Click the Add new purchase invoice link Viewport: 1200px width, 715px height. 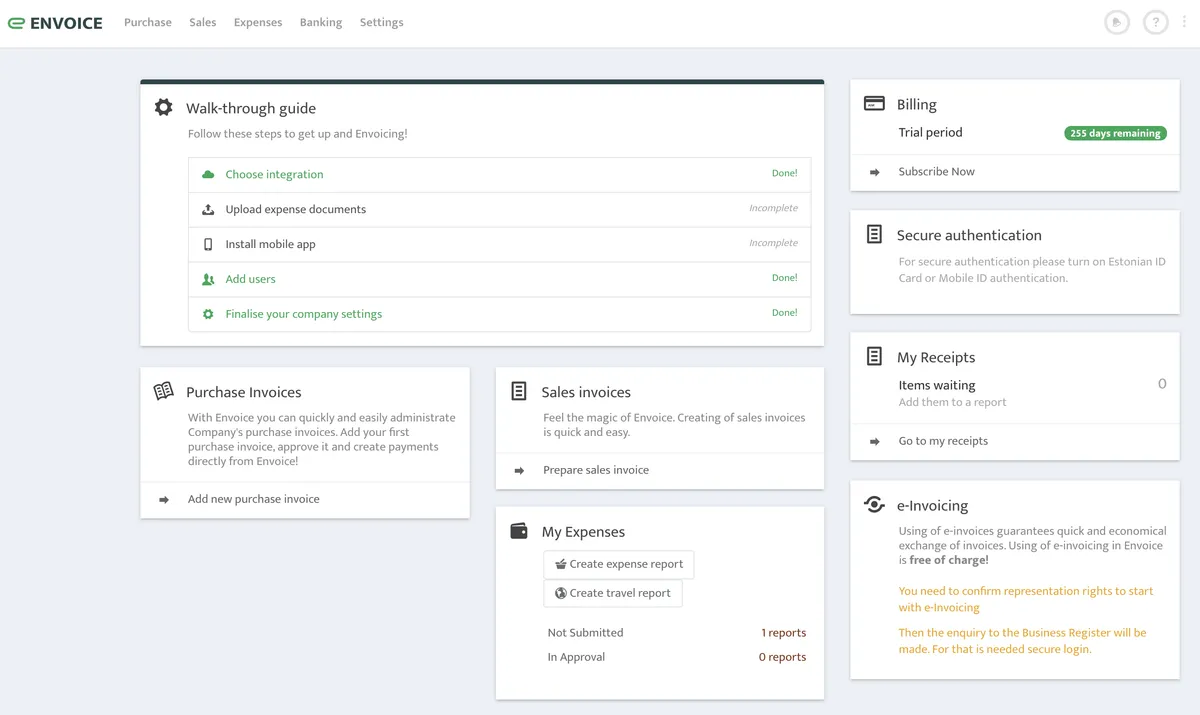coord(254,499)
